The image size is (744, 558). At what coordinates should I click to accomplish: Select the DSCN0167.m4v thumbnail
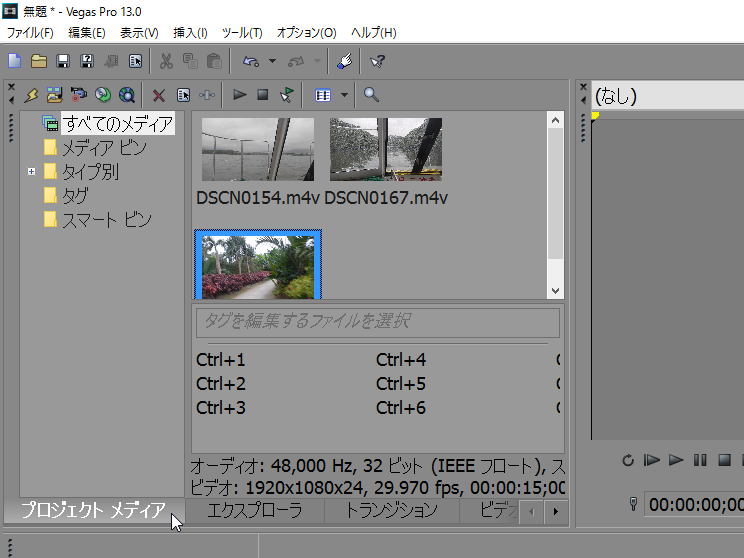click(386, 149)
